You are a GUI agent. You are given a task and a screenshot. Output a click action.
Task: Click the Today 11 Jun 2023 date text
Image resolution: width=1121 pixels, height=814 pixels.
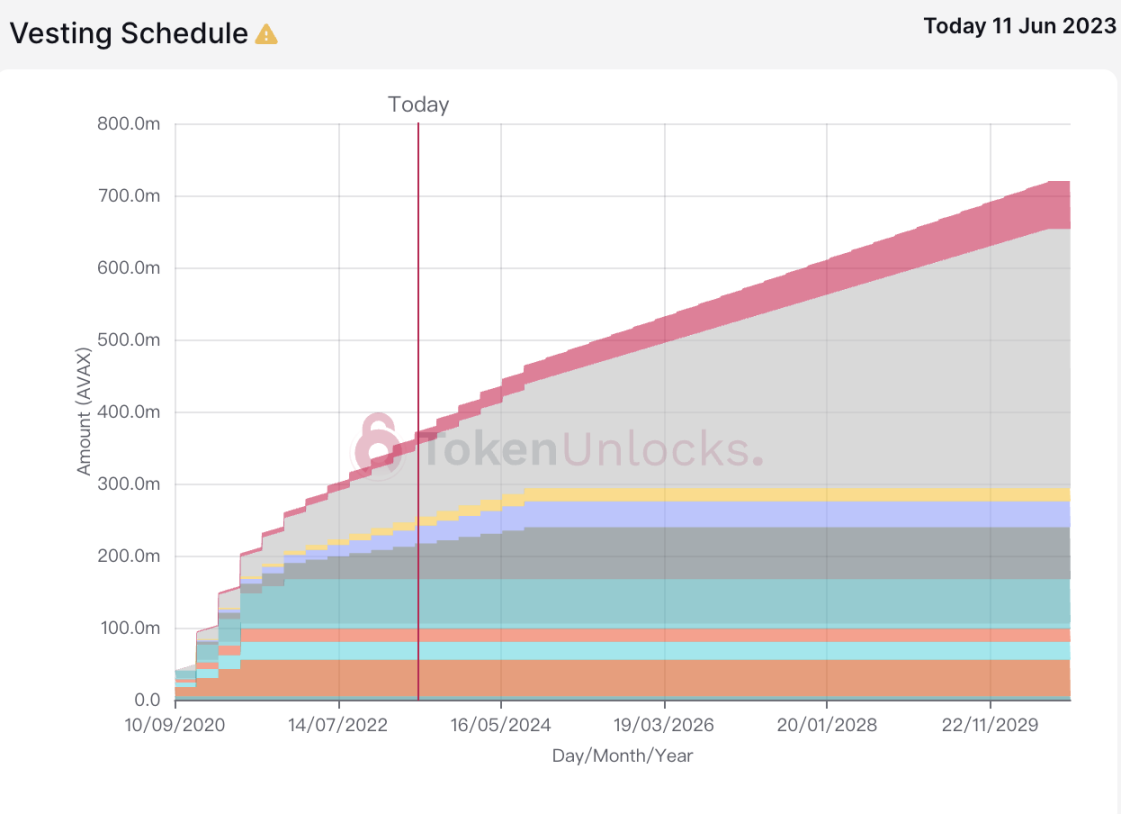1019,26
